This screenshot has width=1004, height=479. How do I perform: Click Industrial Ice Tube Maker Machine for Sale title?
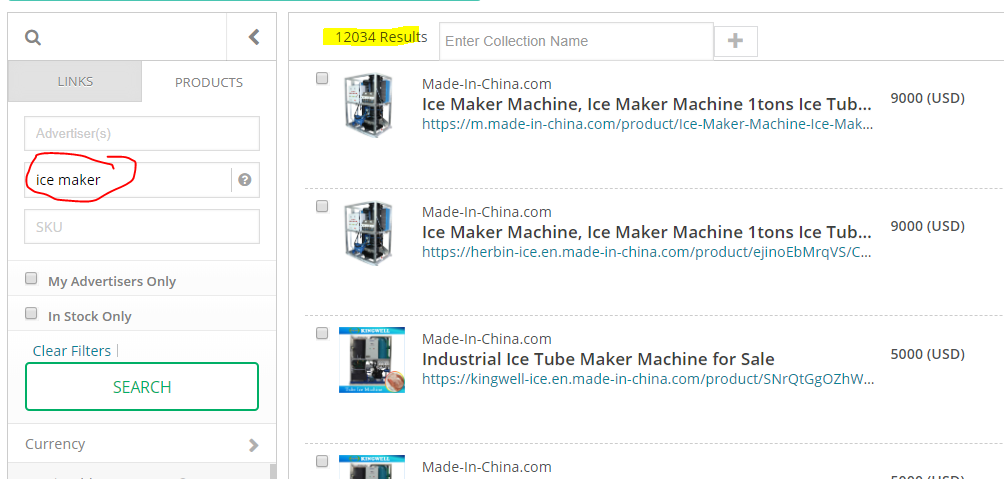pyautogui.click(x=598, y=359)
